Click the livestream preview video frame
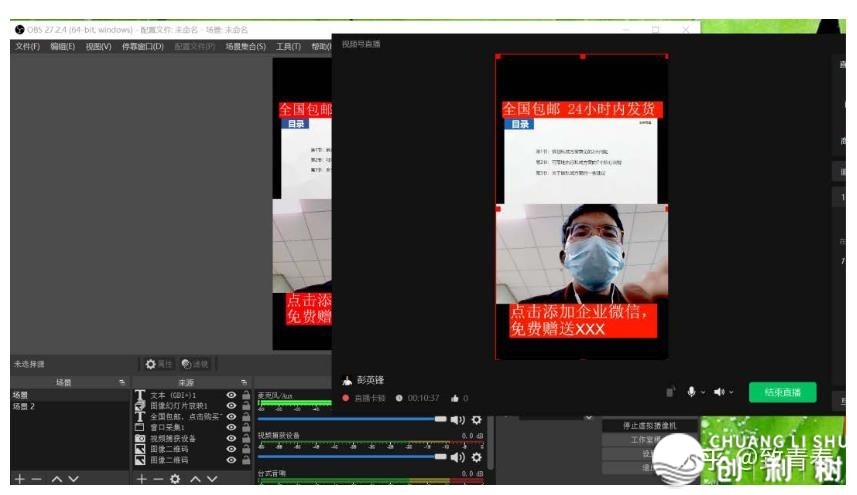 point(582,207)
